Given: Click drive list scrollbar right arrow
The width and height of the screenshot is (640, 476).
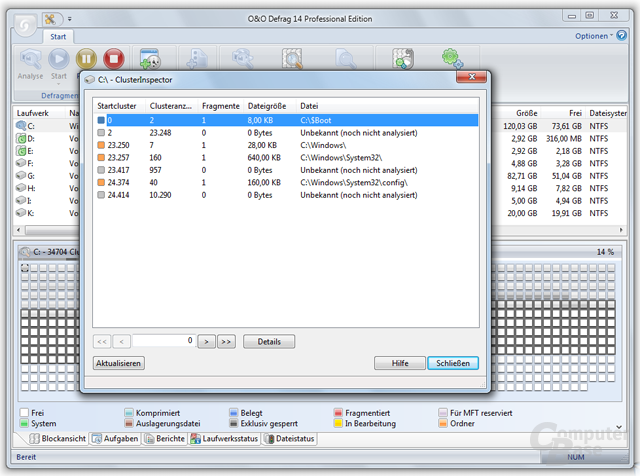Looking at the screenshot, I should click(x=621, y=230).
